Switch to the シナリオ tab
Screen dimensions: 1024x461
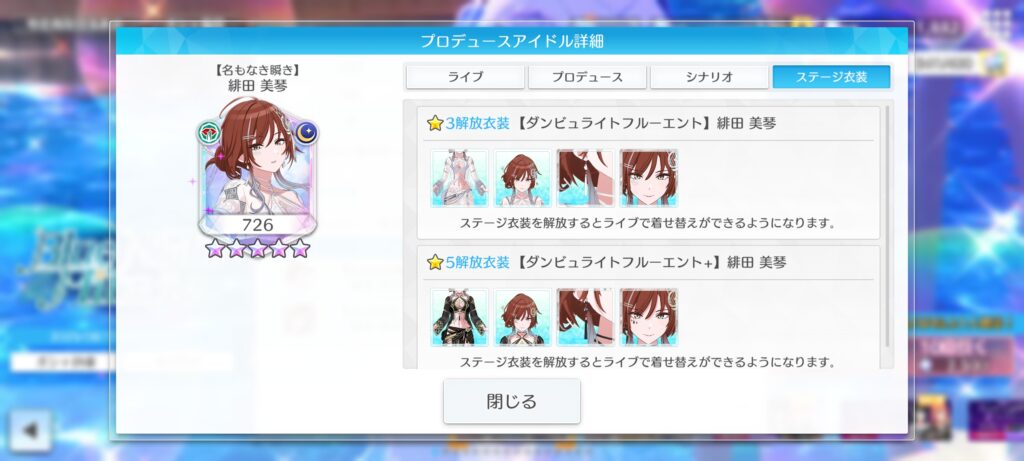coord(709,77)
